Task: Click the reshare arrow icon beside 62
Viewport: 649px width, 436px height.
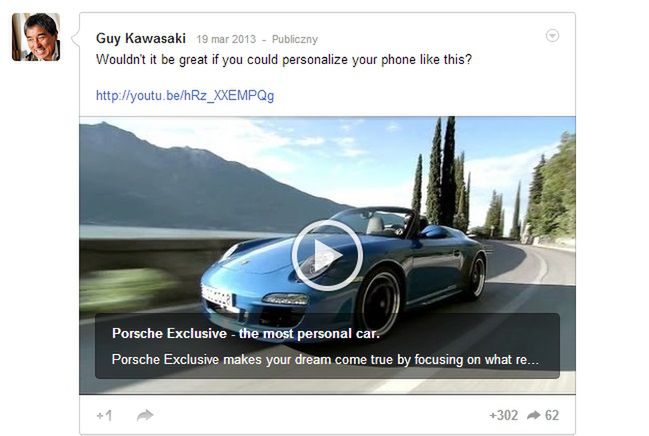Action: point(534,415)
